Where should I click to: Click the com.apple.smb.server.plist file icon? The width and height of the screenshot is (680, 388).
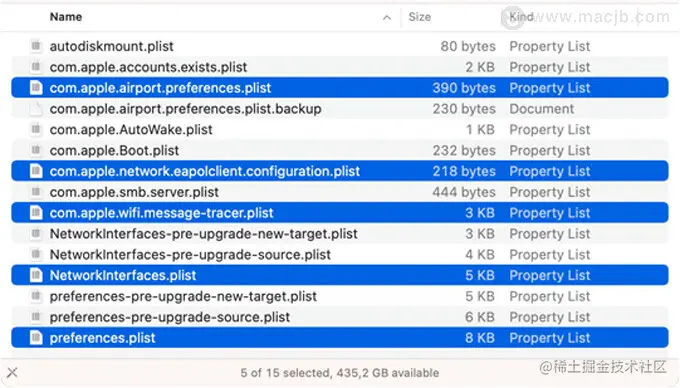pyautogui.click(x=36, y=192)
